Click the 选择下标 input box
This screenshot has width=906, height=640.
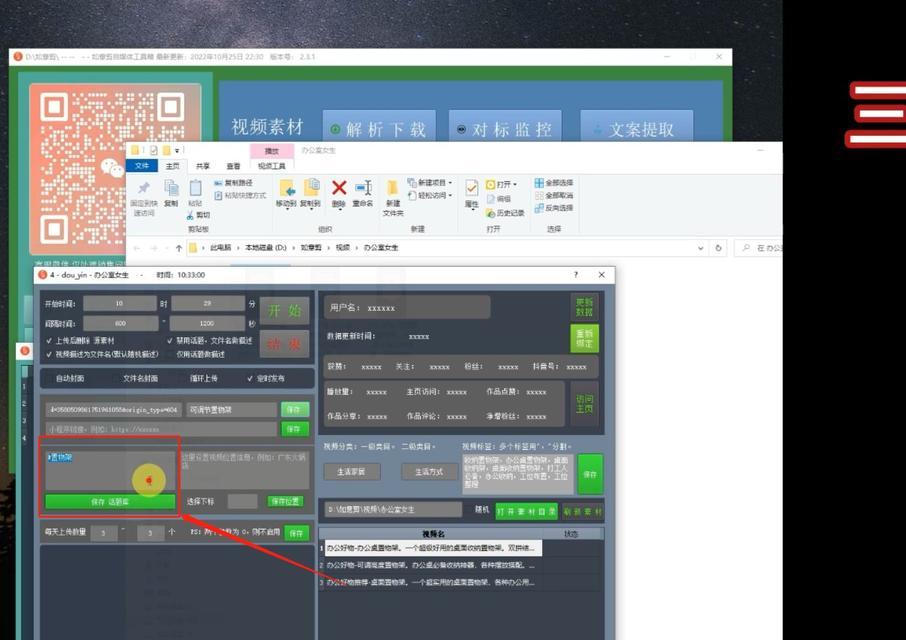[242, 501]
